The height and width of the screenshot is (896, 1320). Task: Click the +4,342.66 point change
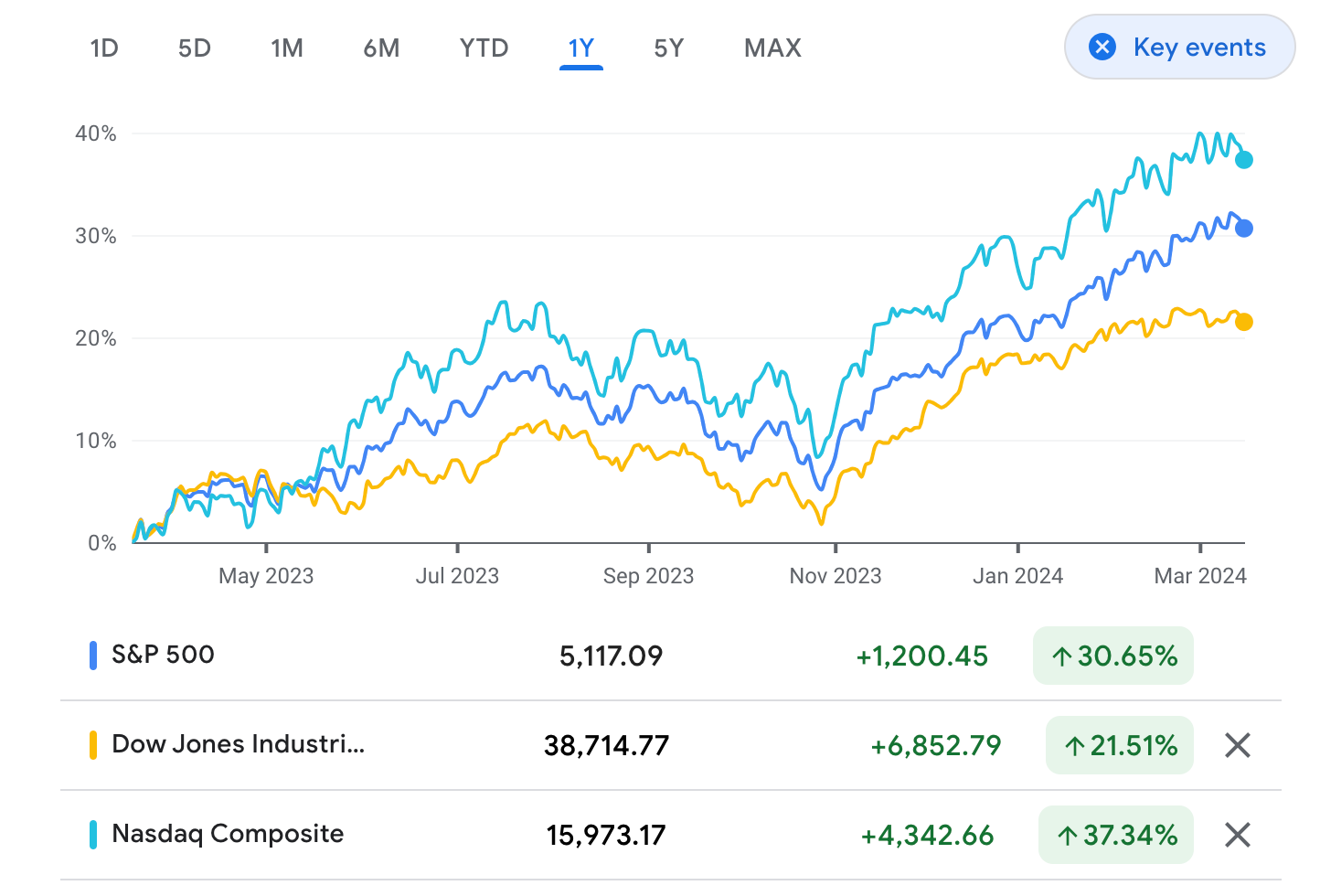[x=927, y=835]
